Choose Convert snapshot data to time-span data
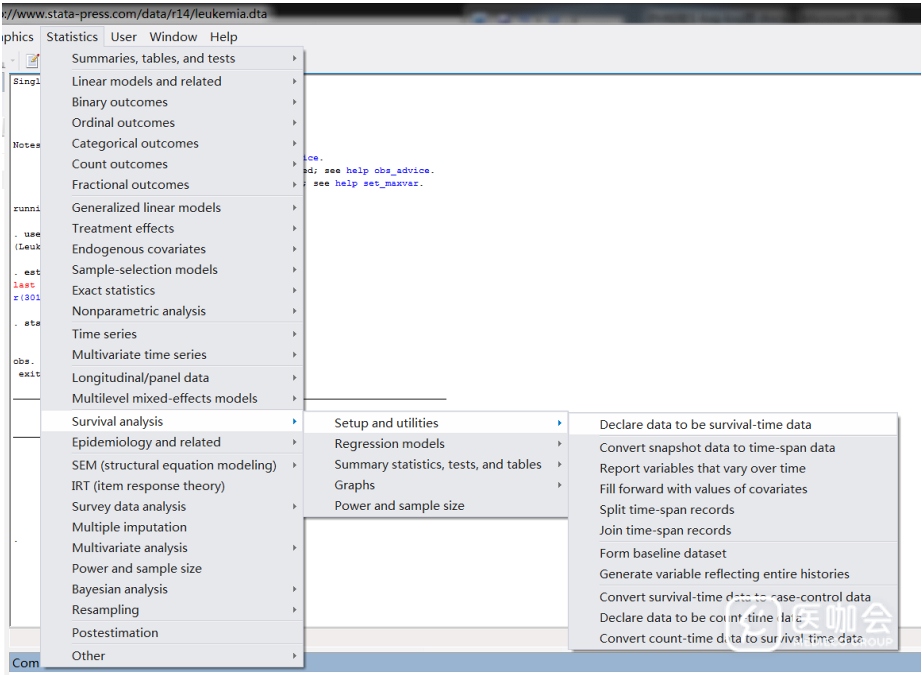This screenshot has width=922, height=675. click(717, 448)
